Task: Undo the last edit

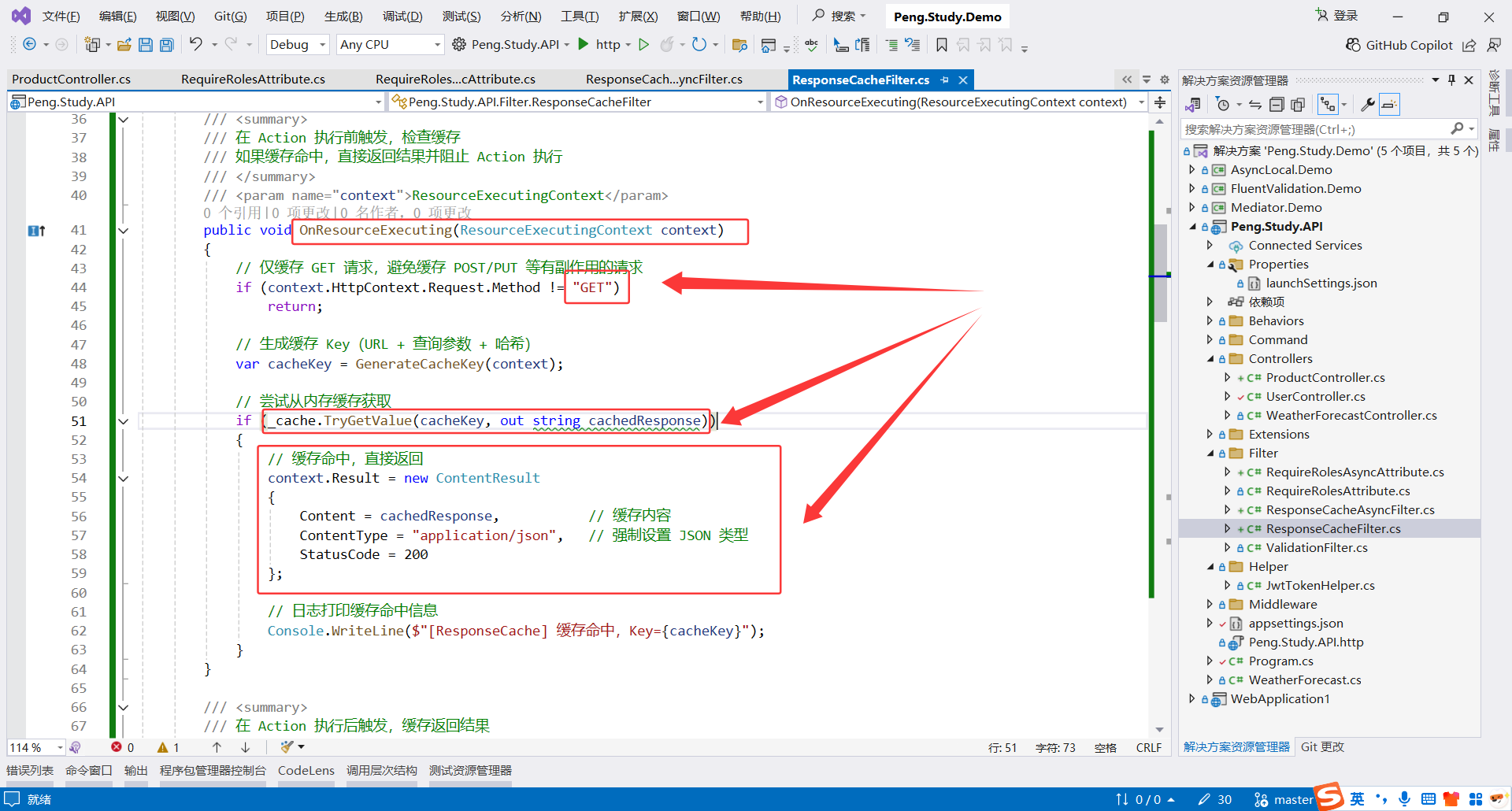Action: click(196, 44)
